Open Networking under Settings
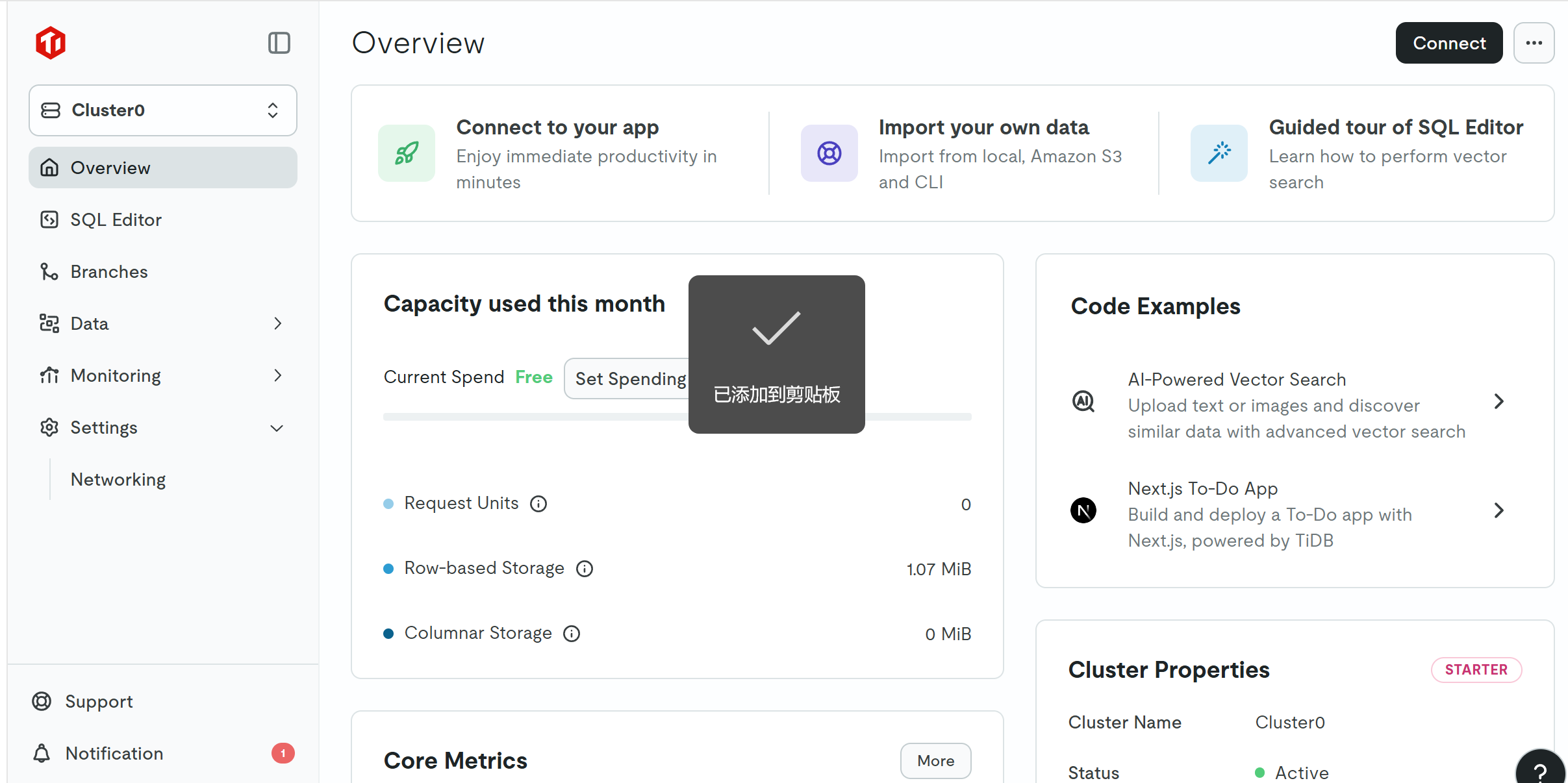The image size is (1568, 783). pos(118,479)
